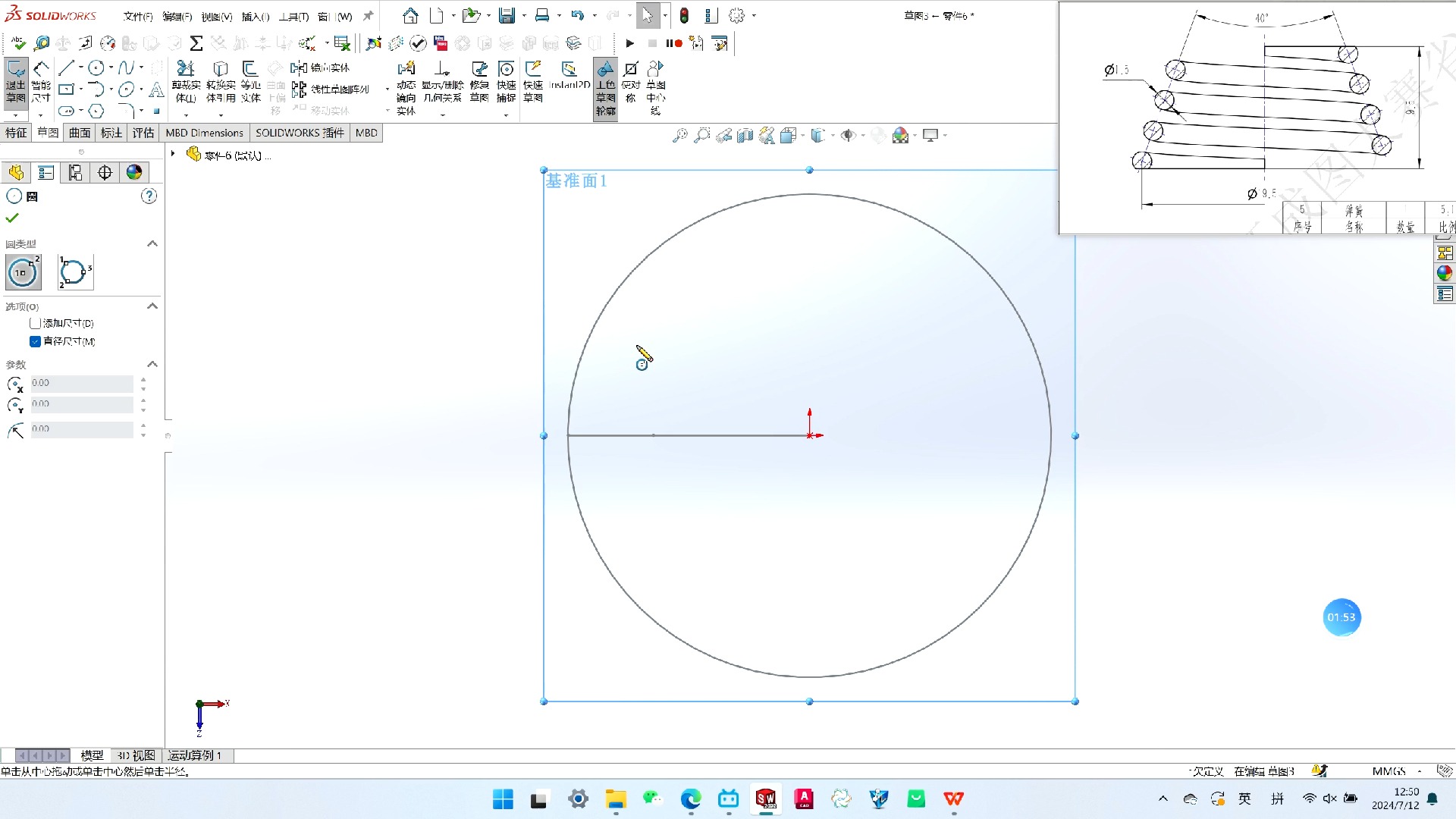
Task: Select the Polygon sketch tool
Action: point(96,111)
